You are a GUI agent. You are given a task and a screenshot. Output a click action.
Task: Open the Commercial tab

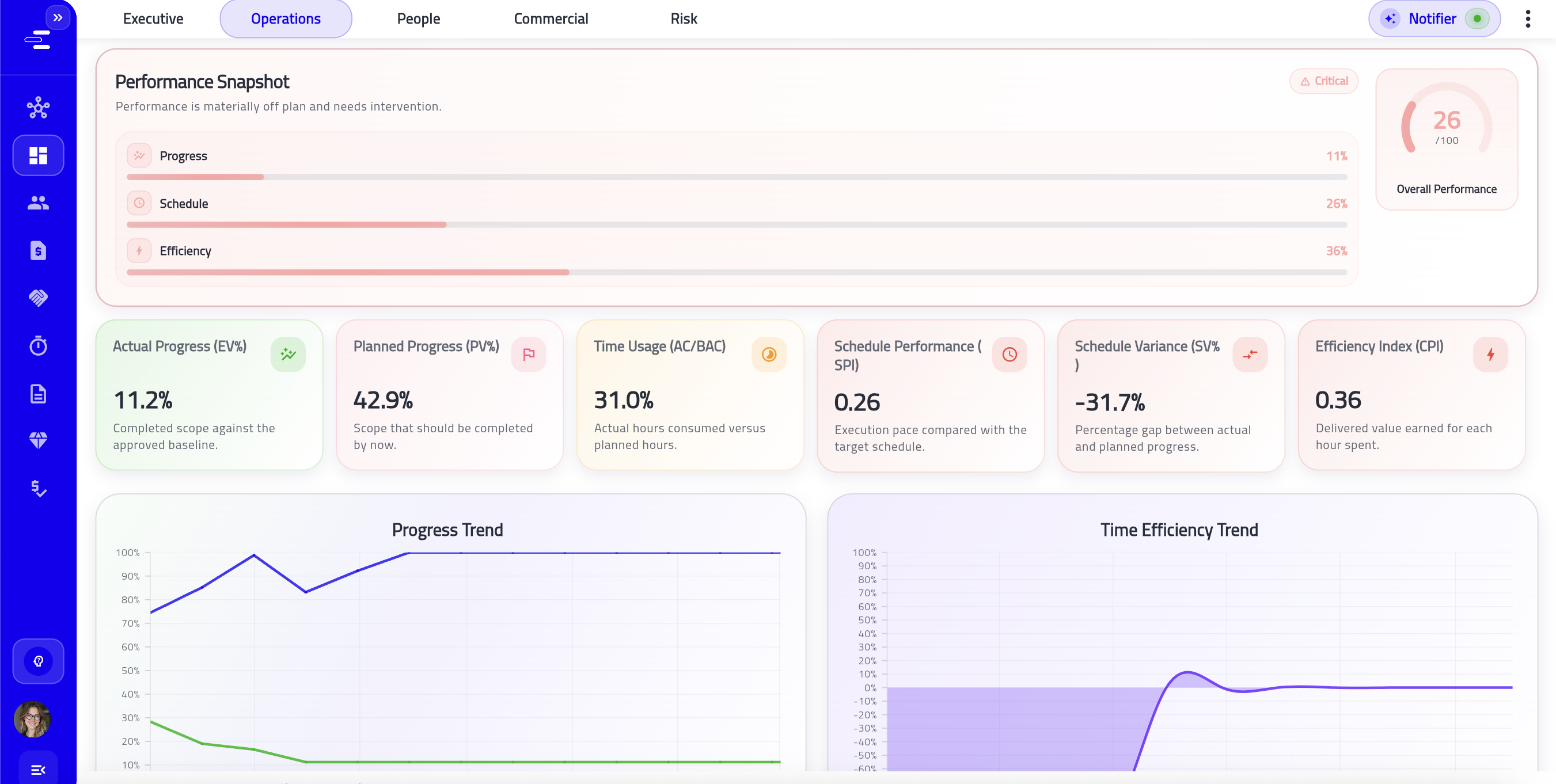tap(551, 19)
